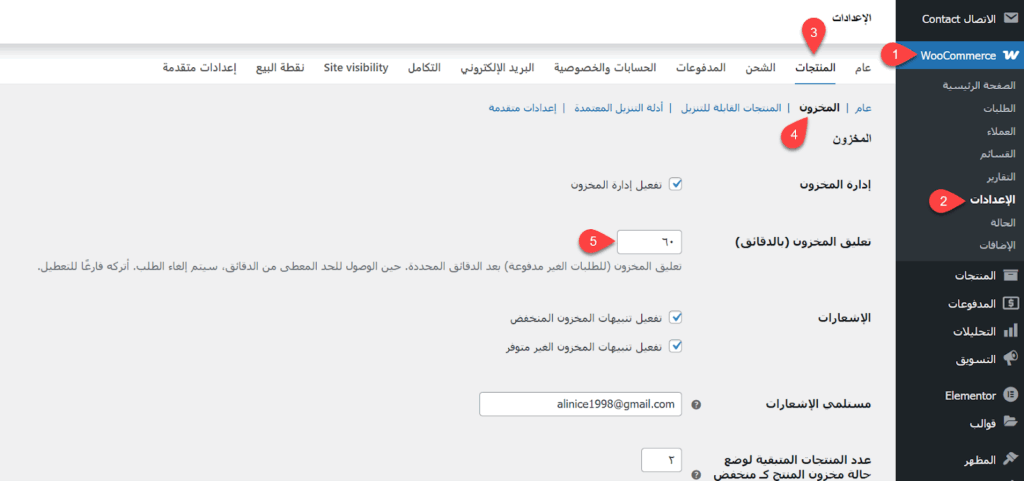This screenshot has width=1024, height=481.
Task: Open the عام settings tab
Action: click(x=863, y=68)
